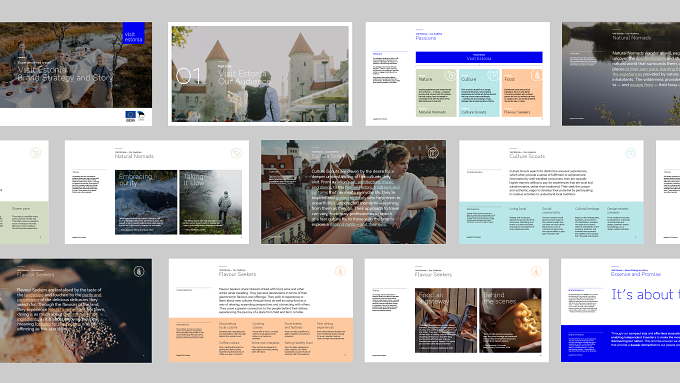Click the circular icon on Culture Scouts photo
Image resolution: width=680 pixels, height=383 pixels.
click(x=433, y=153)
